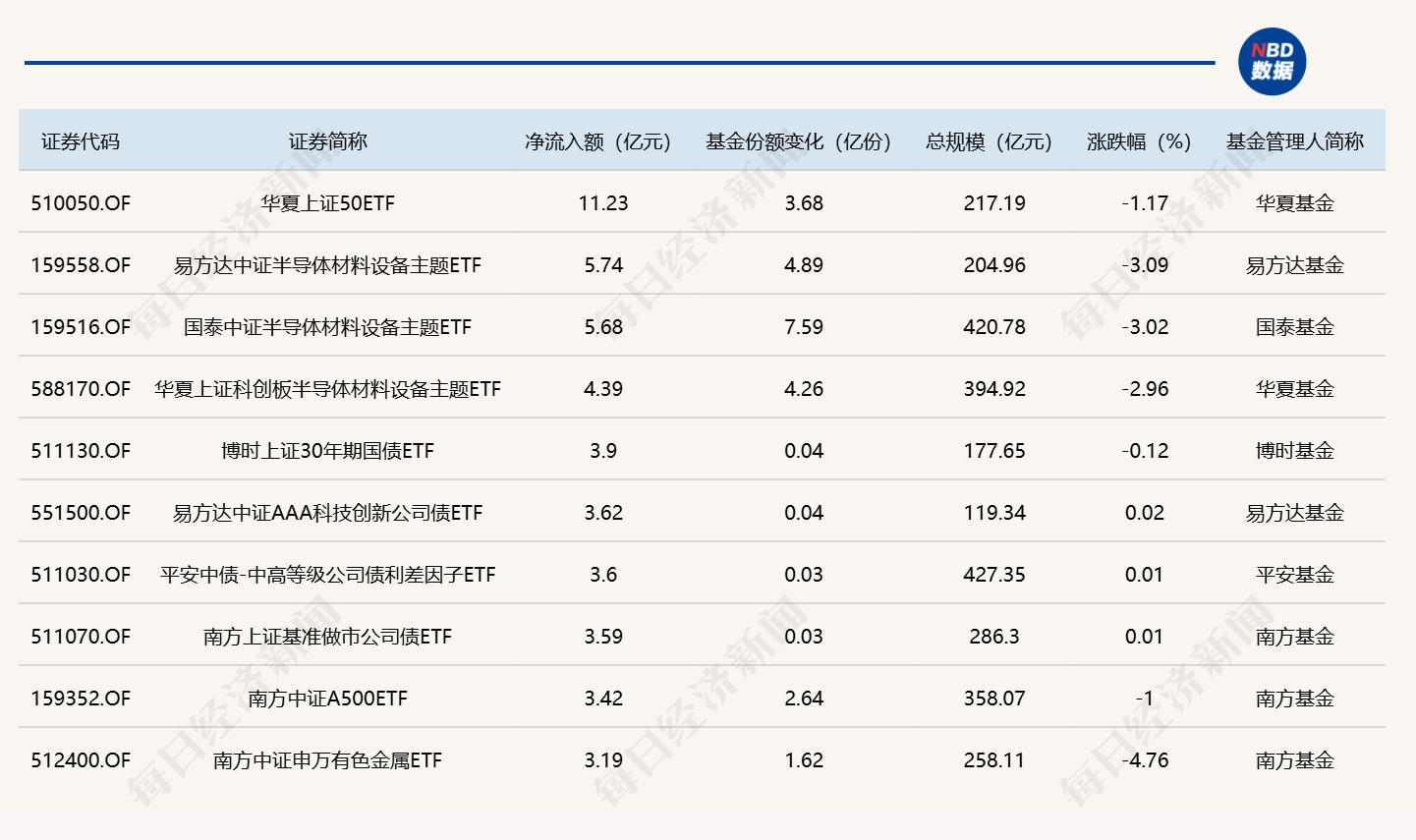Click the 净流入额（亿元） column header
The height and width of the screenshot is (840, 1416).
pos(598,141)
